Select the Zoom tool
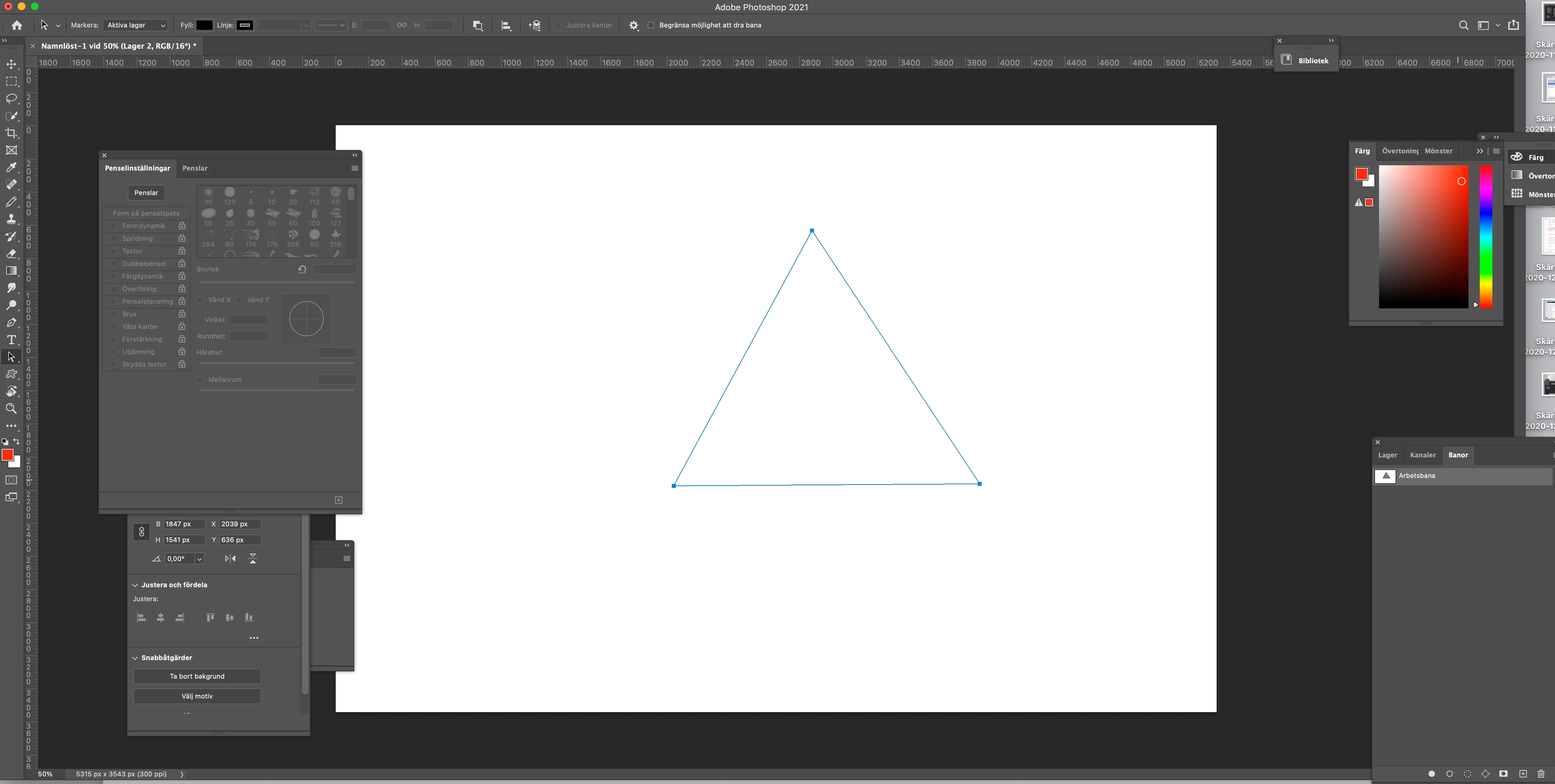Image resolution: width=1555 pixels, height=784 pixels. click(x=12, y=408)
